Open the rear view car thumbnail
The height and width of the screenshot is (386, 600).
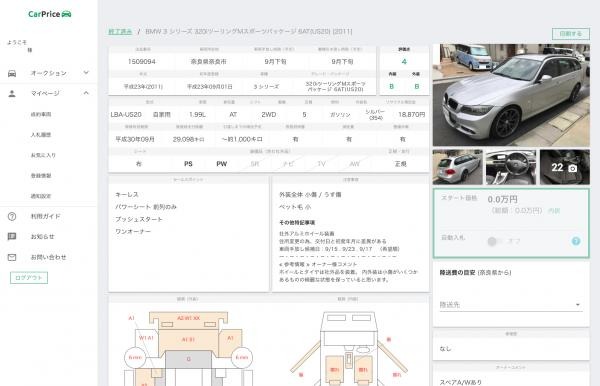pos(458,167)
